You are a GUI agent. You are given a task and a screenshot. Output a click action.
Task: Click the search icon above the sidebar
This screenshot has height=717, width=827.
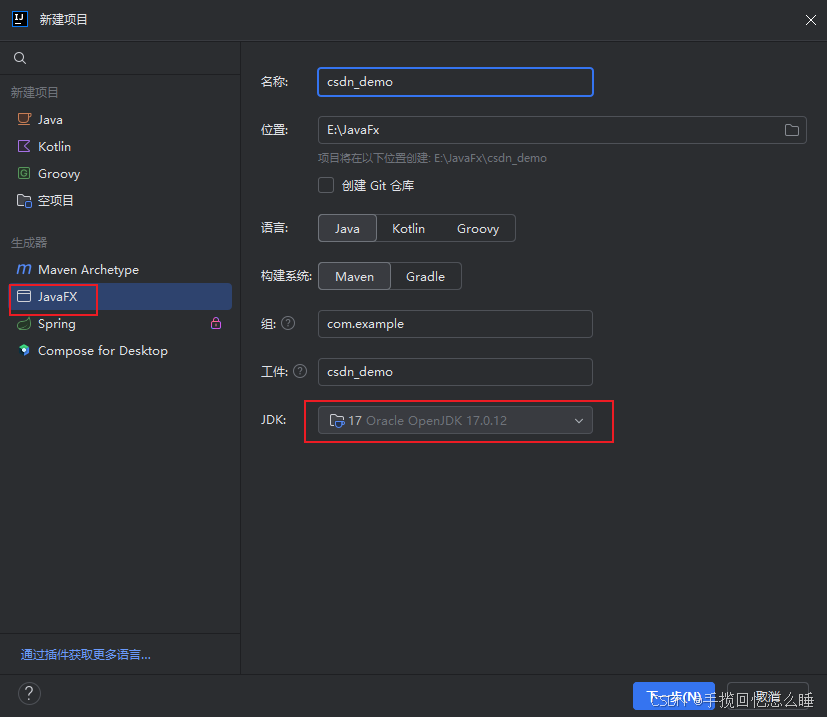19,58
